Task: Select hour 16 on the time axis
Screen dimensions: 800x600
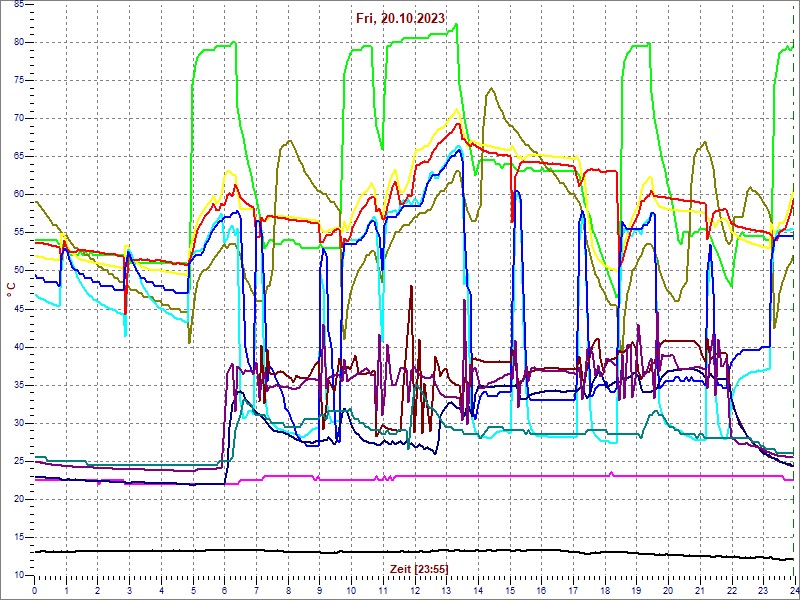Action: tap(541, 590)
